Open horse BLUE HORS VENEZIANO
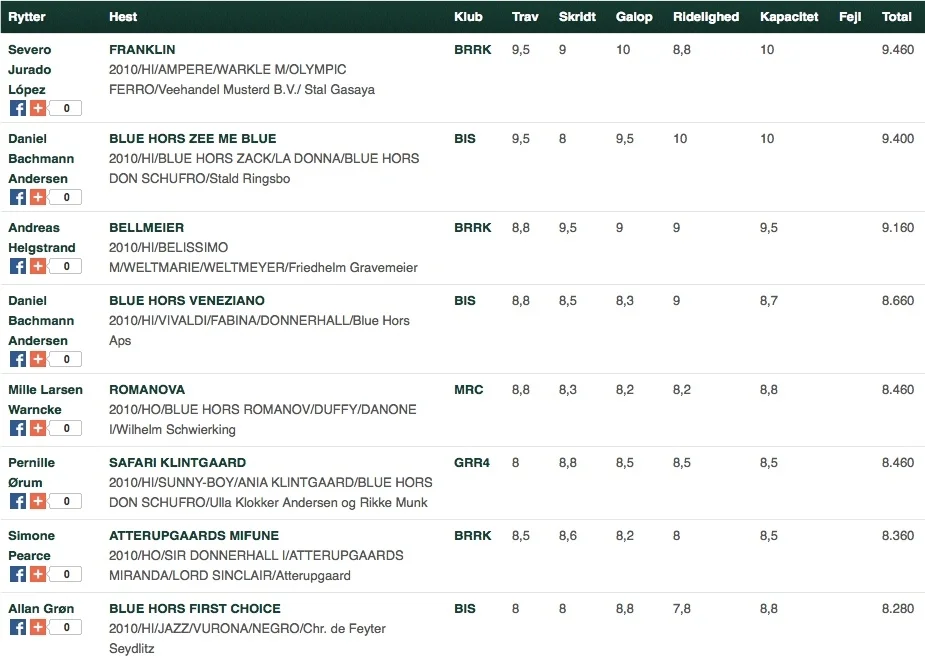The image size is (925, 662). click(x=186, y=300)
